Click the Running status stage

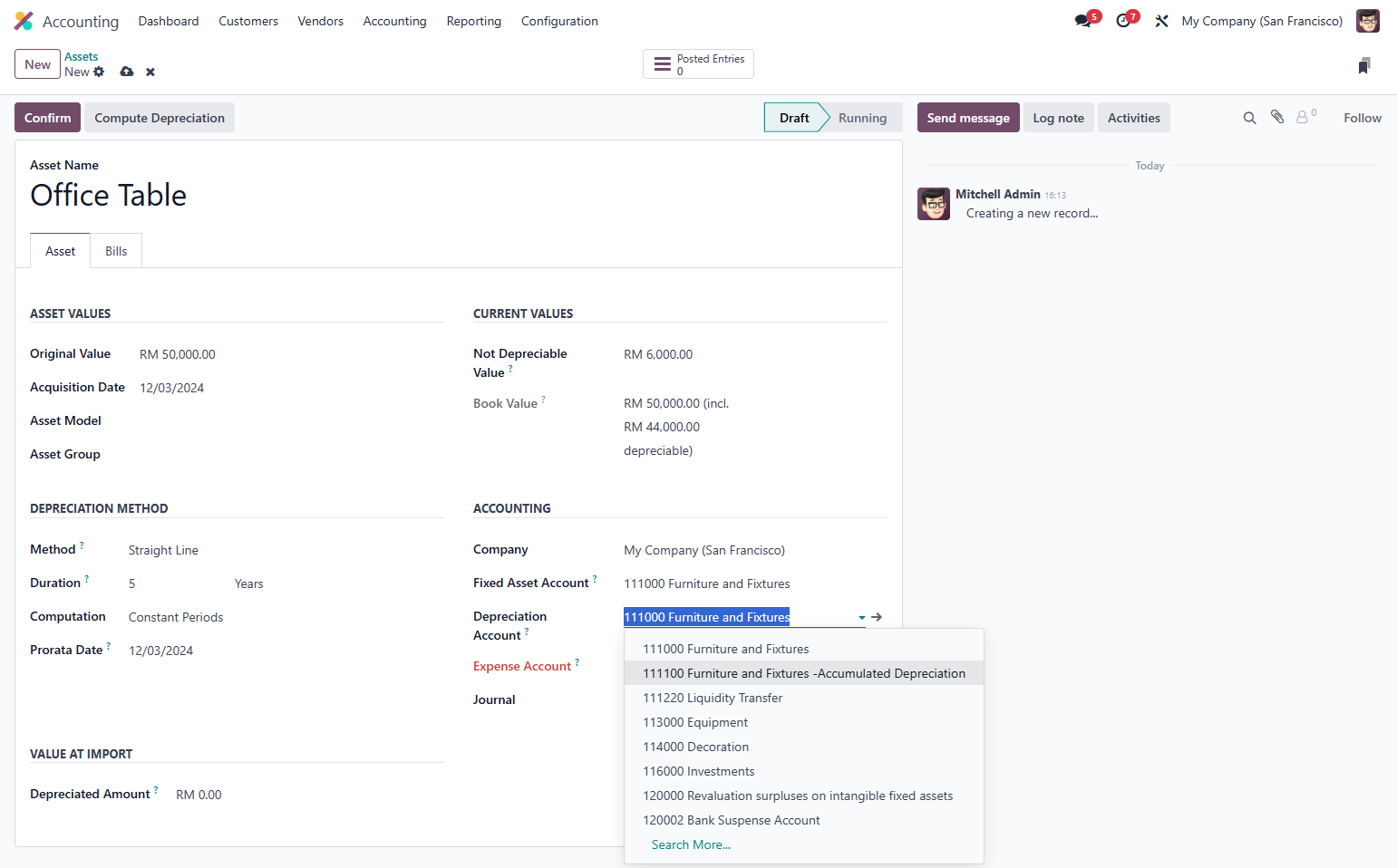tap(862, 118)
